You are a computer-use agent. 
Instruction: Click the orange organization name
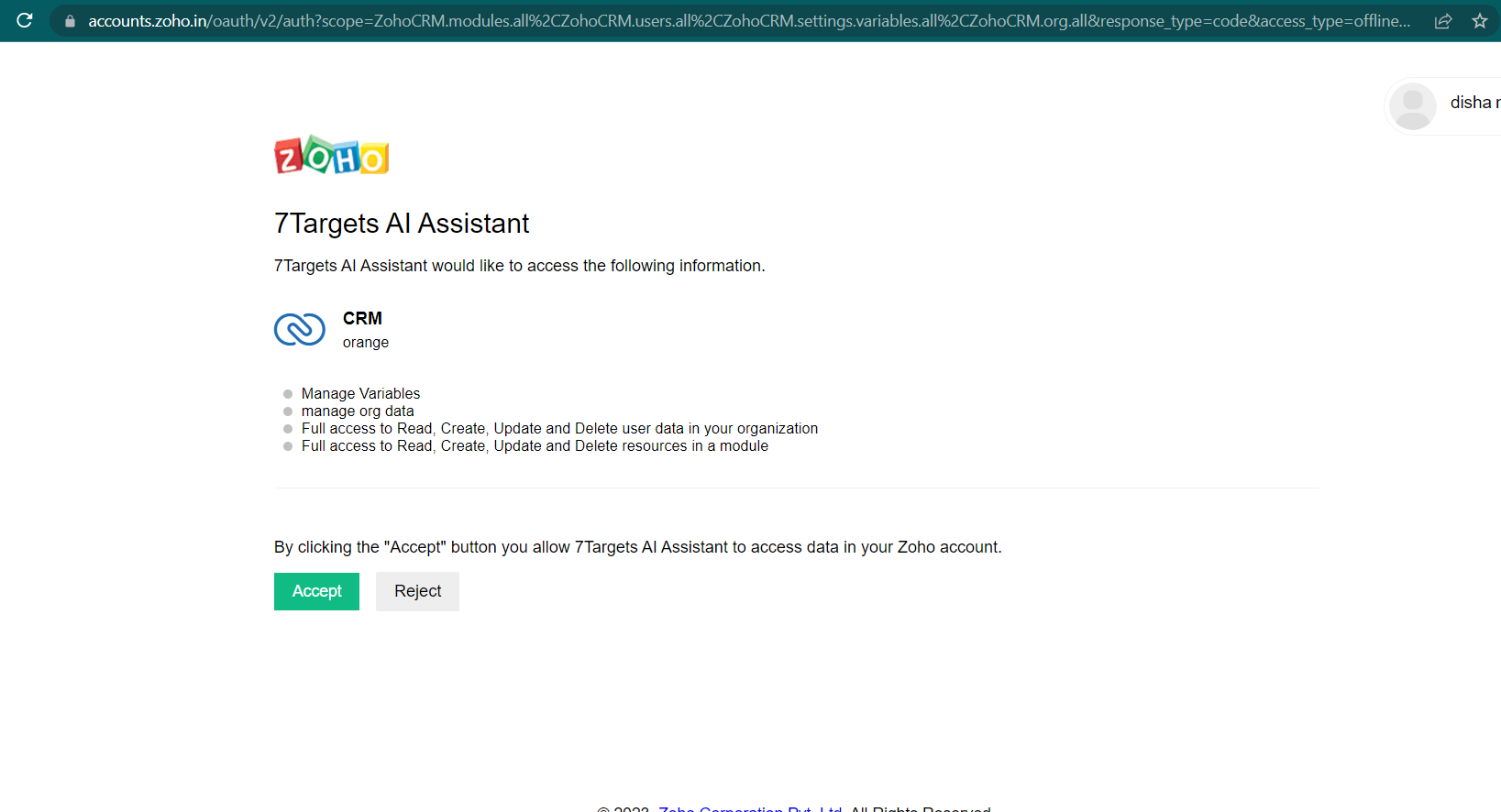(366, 343)
